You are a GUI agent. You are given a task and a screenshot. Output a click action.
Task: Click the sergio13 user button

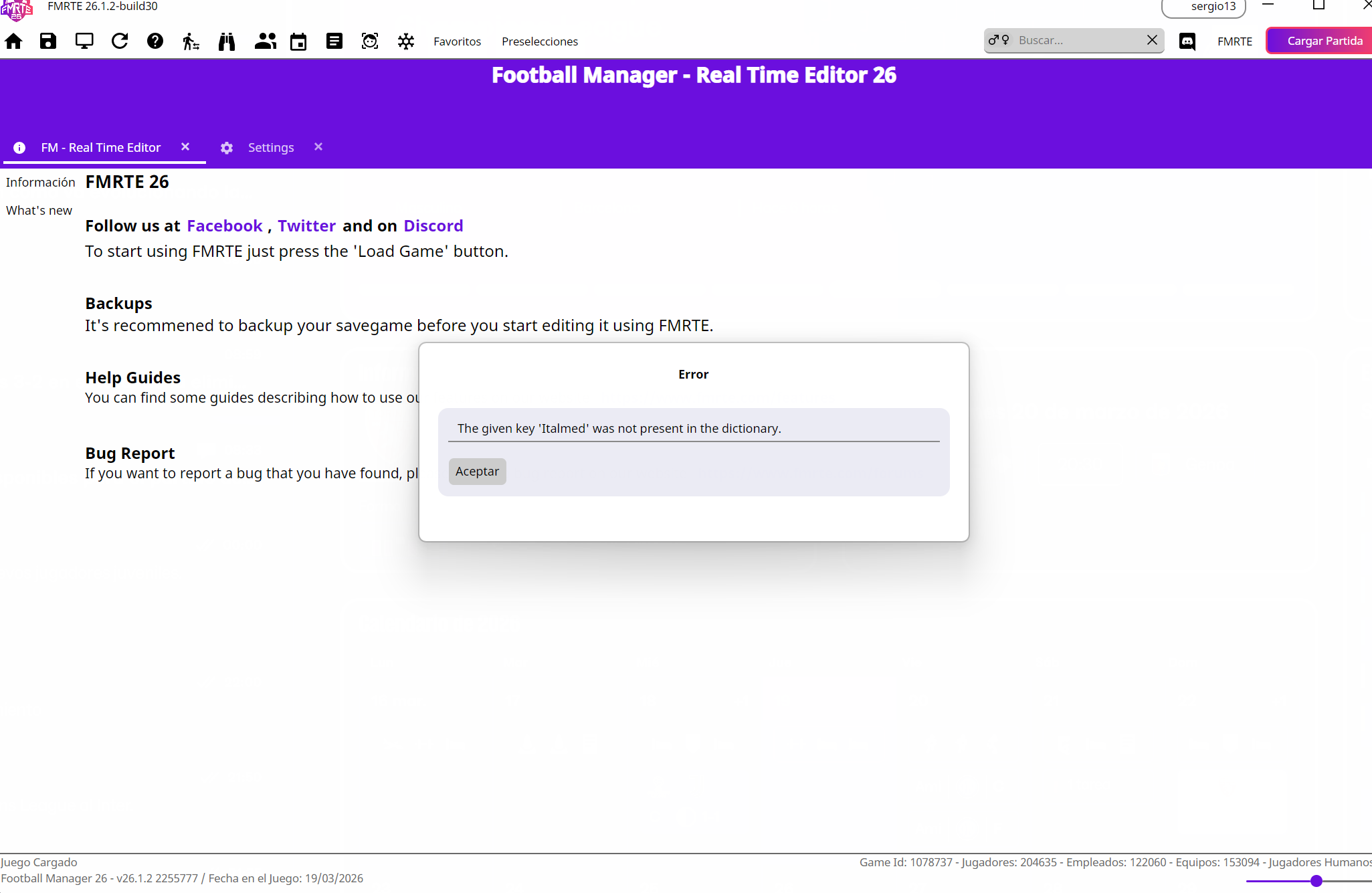point(1204,7)
